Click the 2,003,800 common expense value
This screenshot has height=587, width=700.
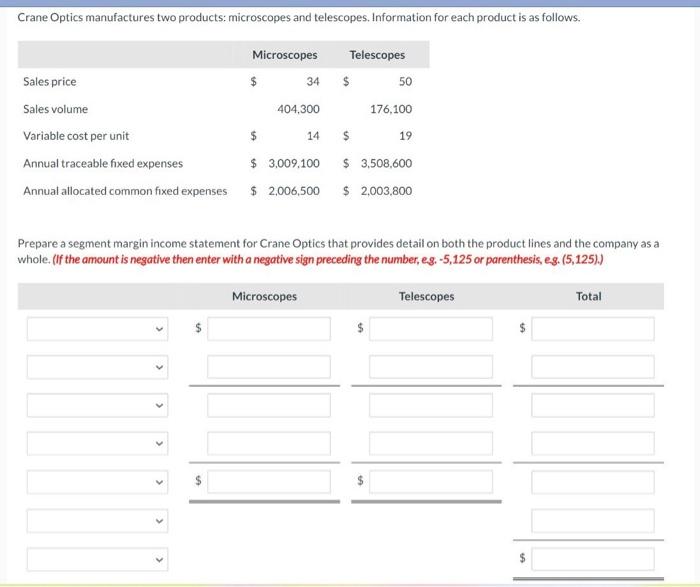(x=386, y=191)
